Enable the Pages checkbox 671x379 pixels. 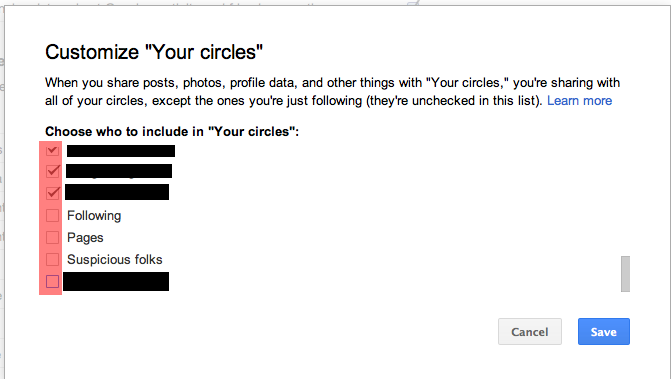point(52,237)
